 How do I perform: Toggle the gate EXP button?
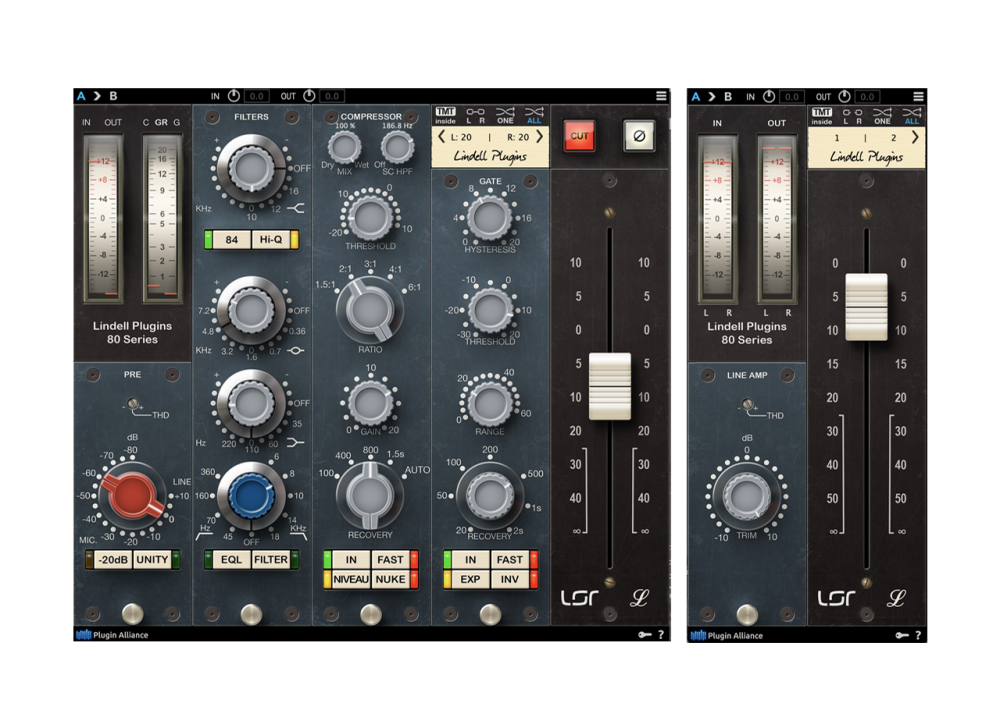(471, 579)
